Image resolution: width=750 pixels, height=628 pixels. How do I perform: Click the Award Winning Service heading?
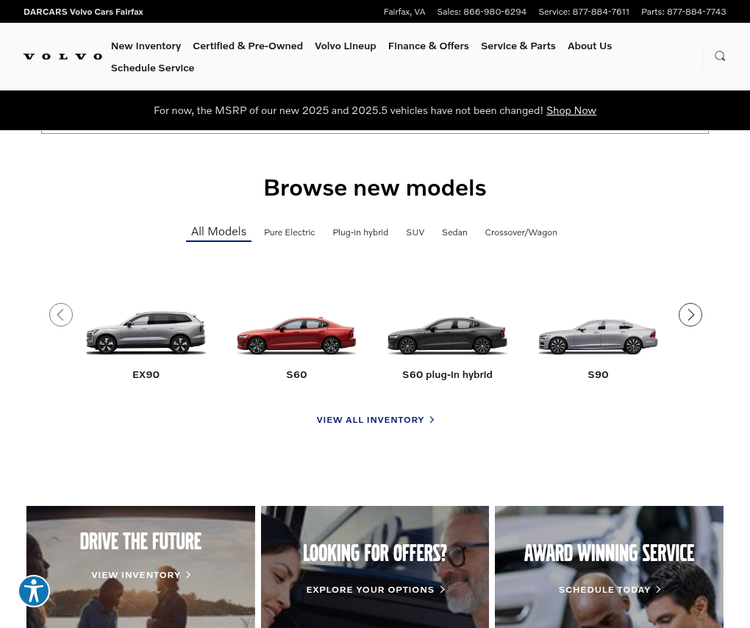609,553
